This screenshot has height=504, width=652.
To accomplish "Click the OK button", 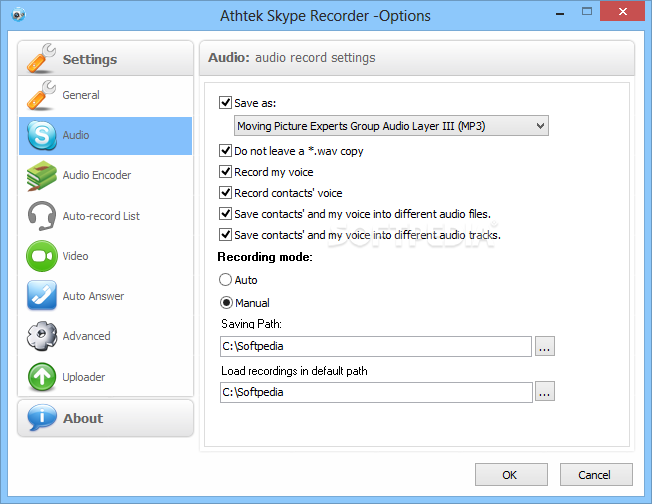I will click(x=511, y=474).
